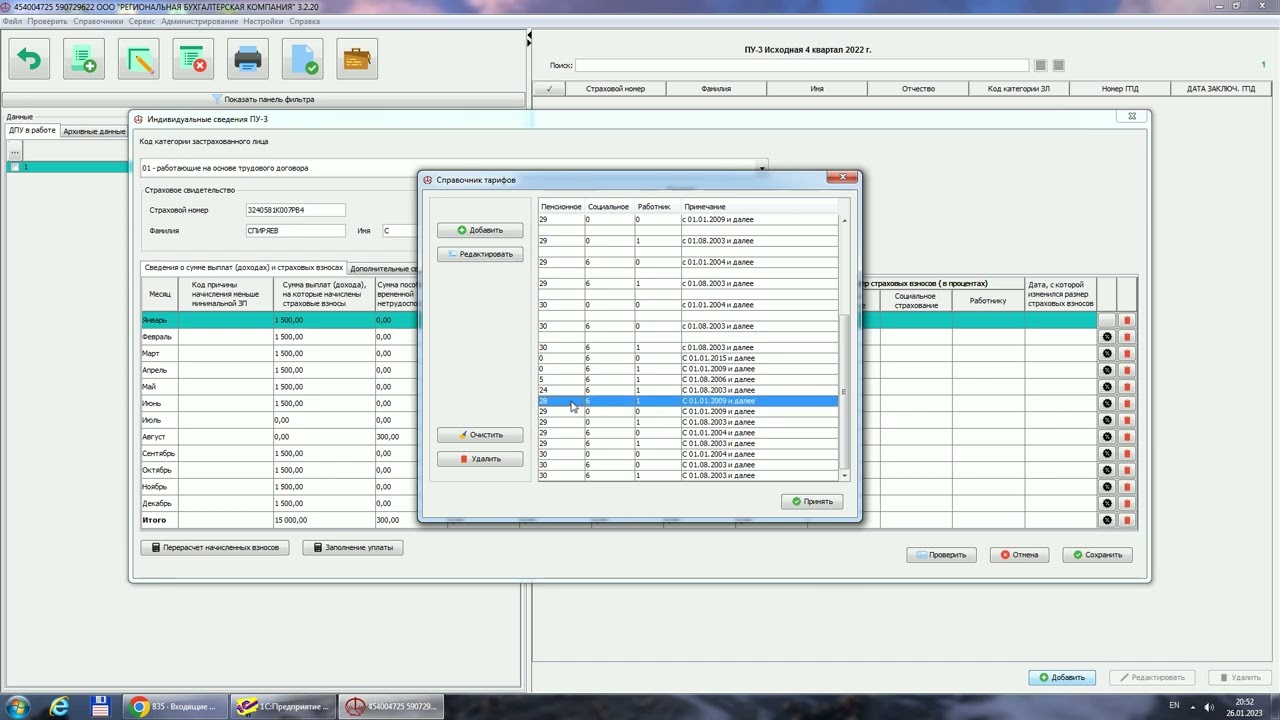Click Удалить button in tariff dialog
Screen dimensions: 1280x720
click(x=480, y=459)
